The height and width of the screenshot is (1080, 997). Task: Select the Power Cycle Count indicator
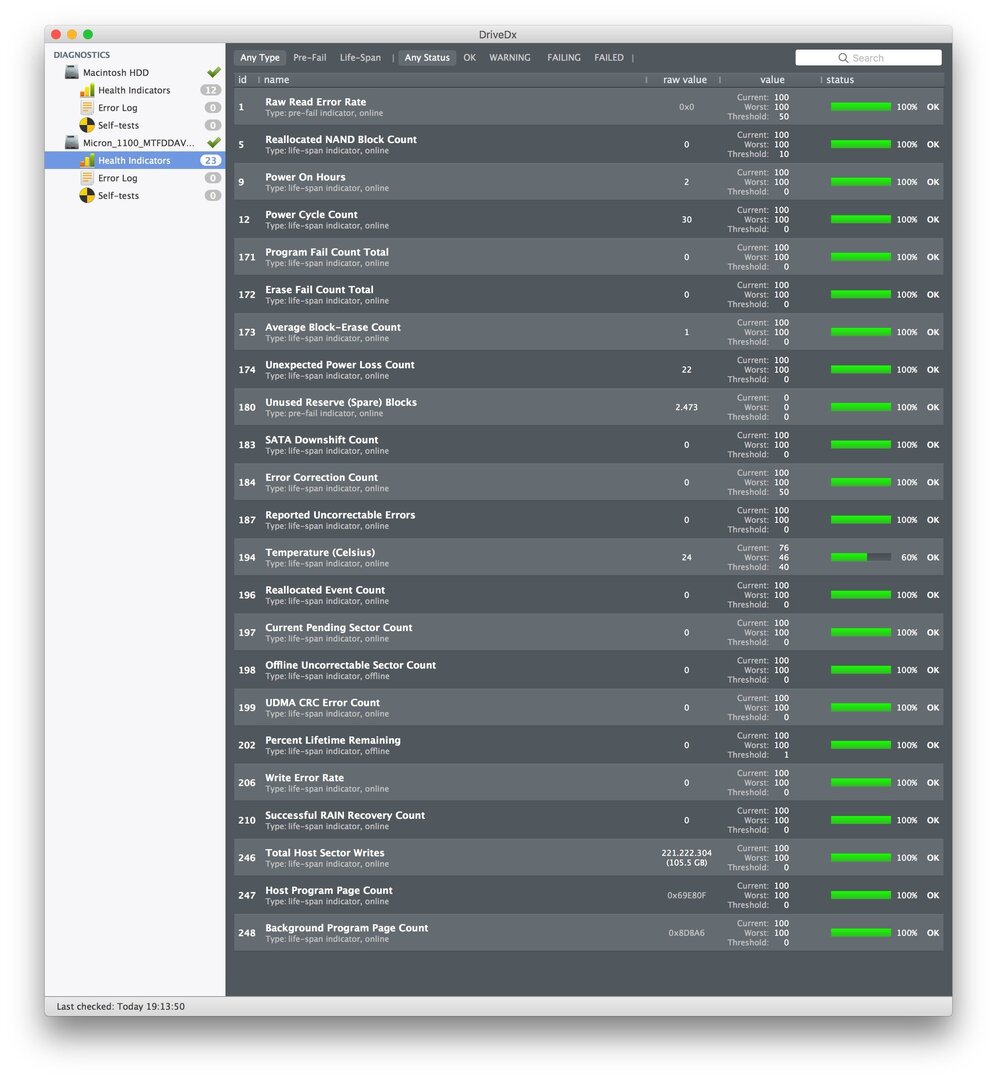pyautogui.click(x=588, y=220)
